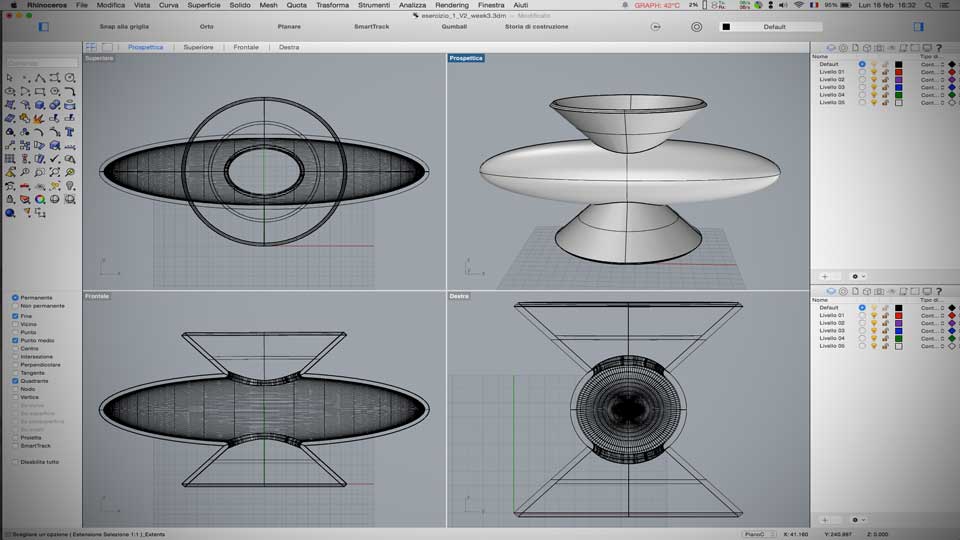Uncheck the Punto medio osnap
Screen dimensions: 960x540
click(x=15, y=340)
